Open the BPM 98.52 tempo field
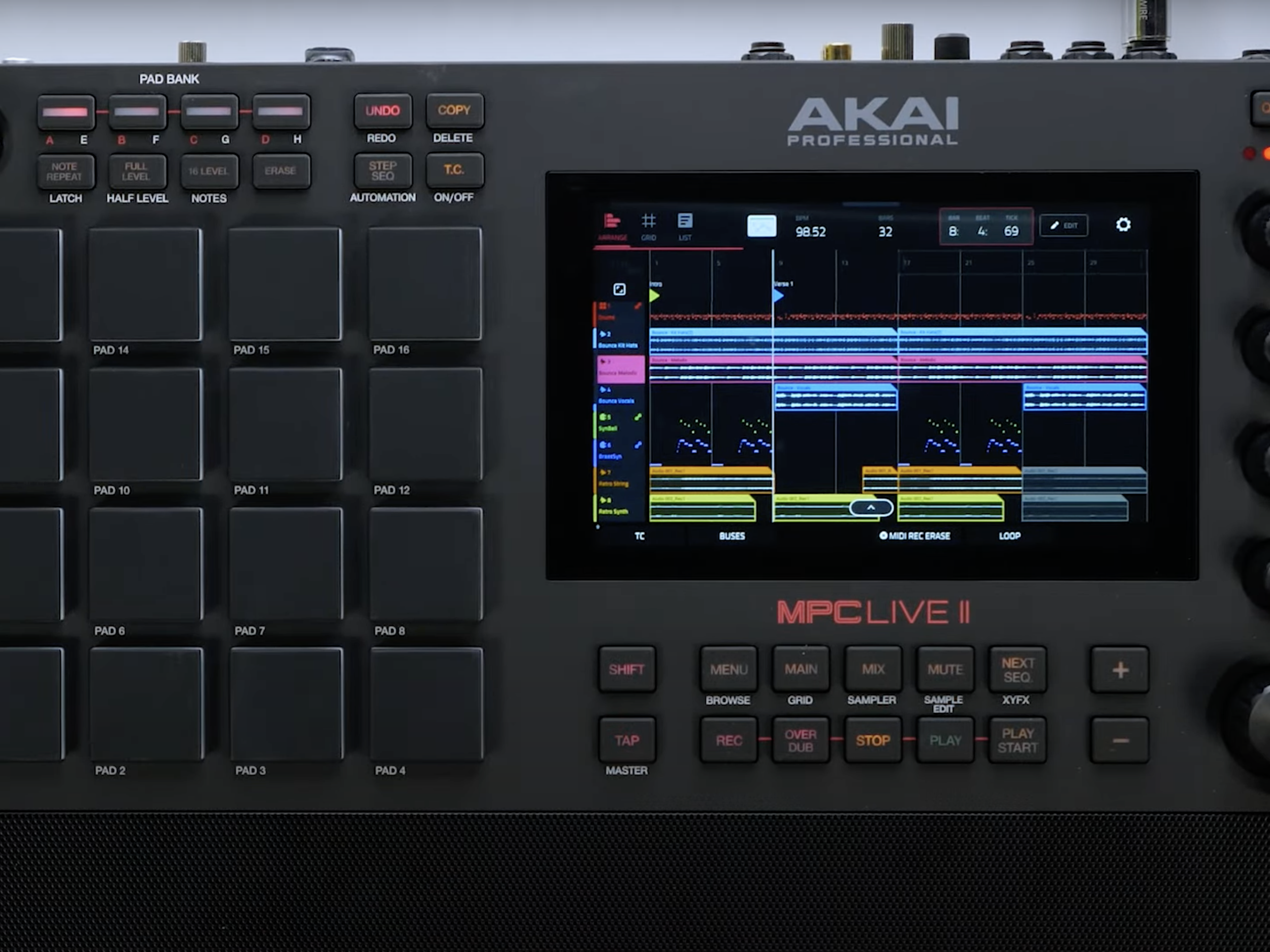 tap(810, 231)
